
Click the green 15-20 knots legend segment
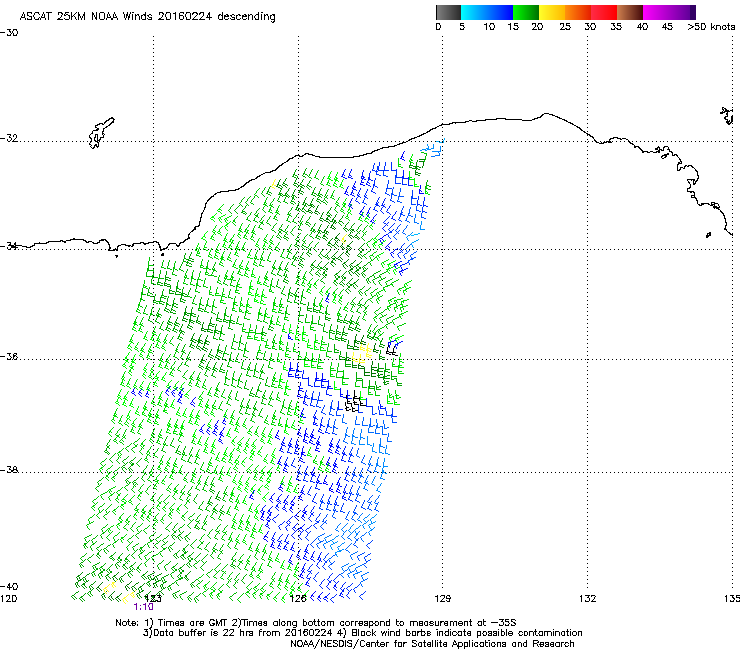click(x=526, y=12)
